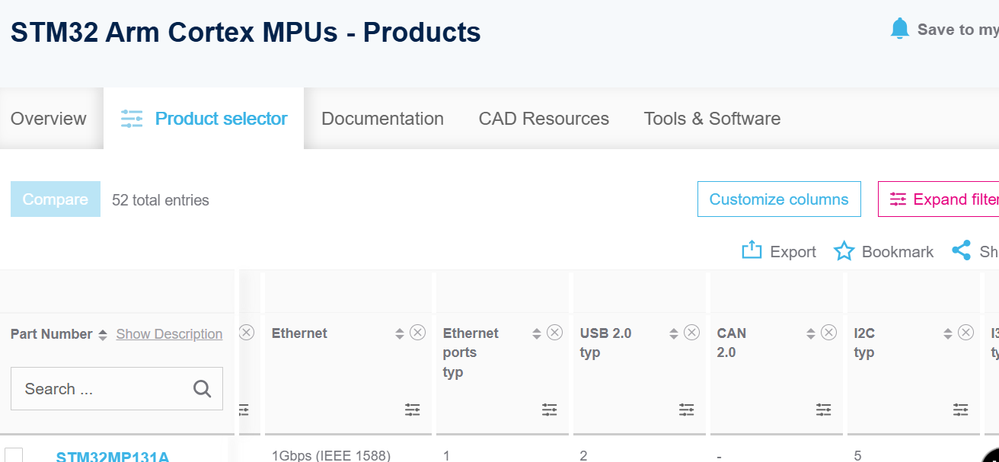Open filter for USB 2.0 typ column
999x462 pixels.
click(x=686, y=410)
